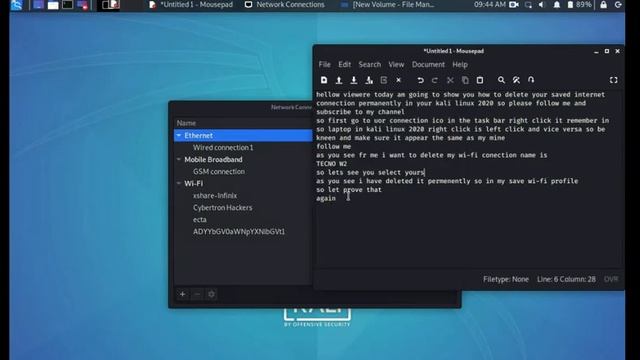Click the Cut scissors toolbar icon

click(450, 80)
